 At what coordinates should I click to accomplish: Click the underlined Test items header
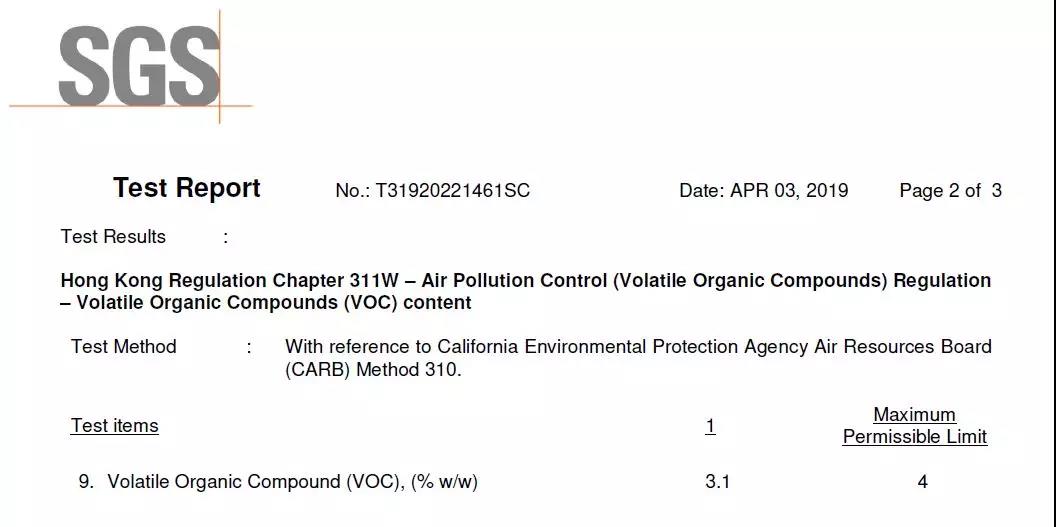coord(114,426)
